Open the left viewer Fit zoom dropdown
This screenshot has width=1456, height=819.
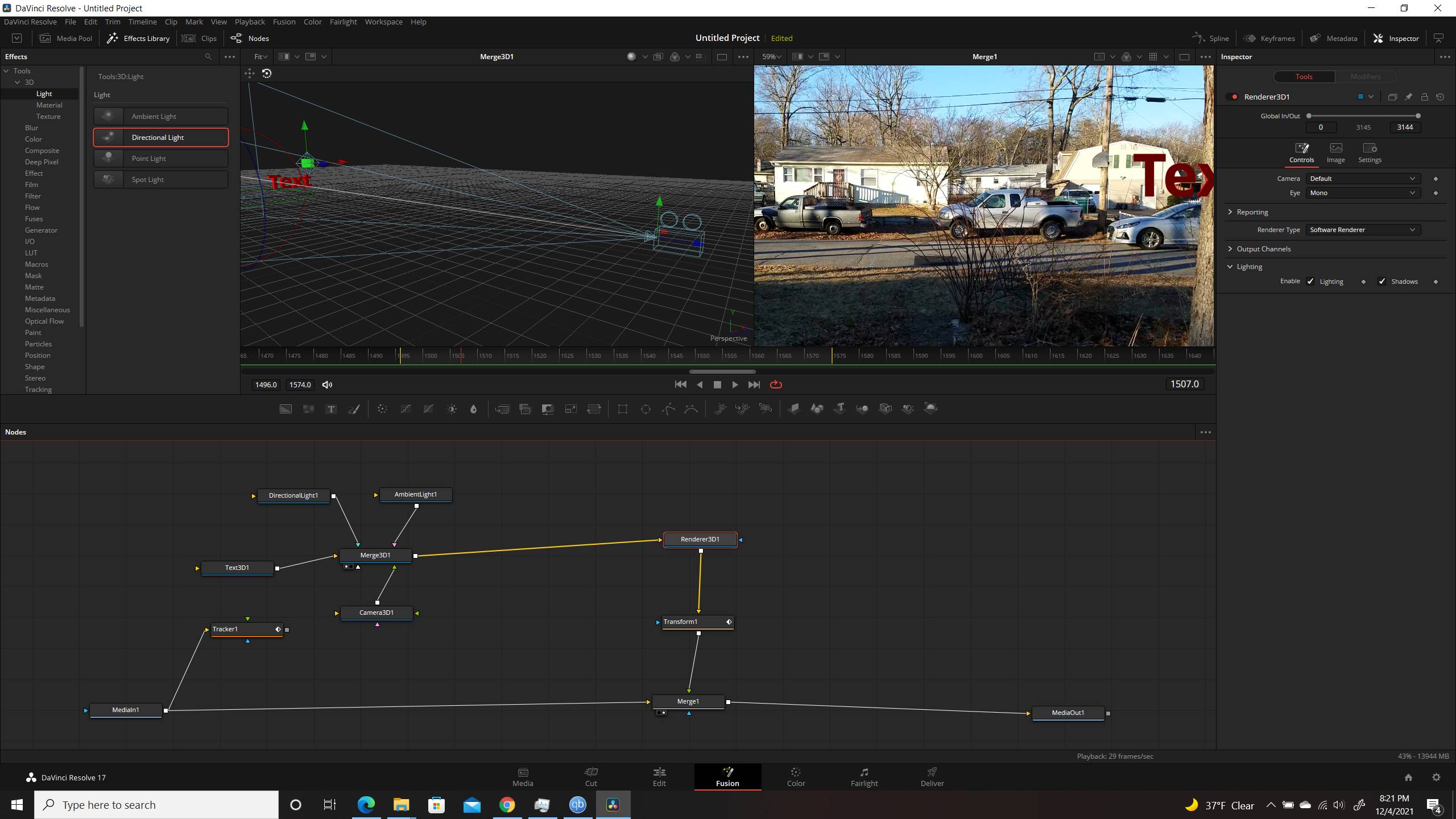point(260,57)
